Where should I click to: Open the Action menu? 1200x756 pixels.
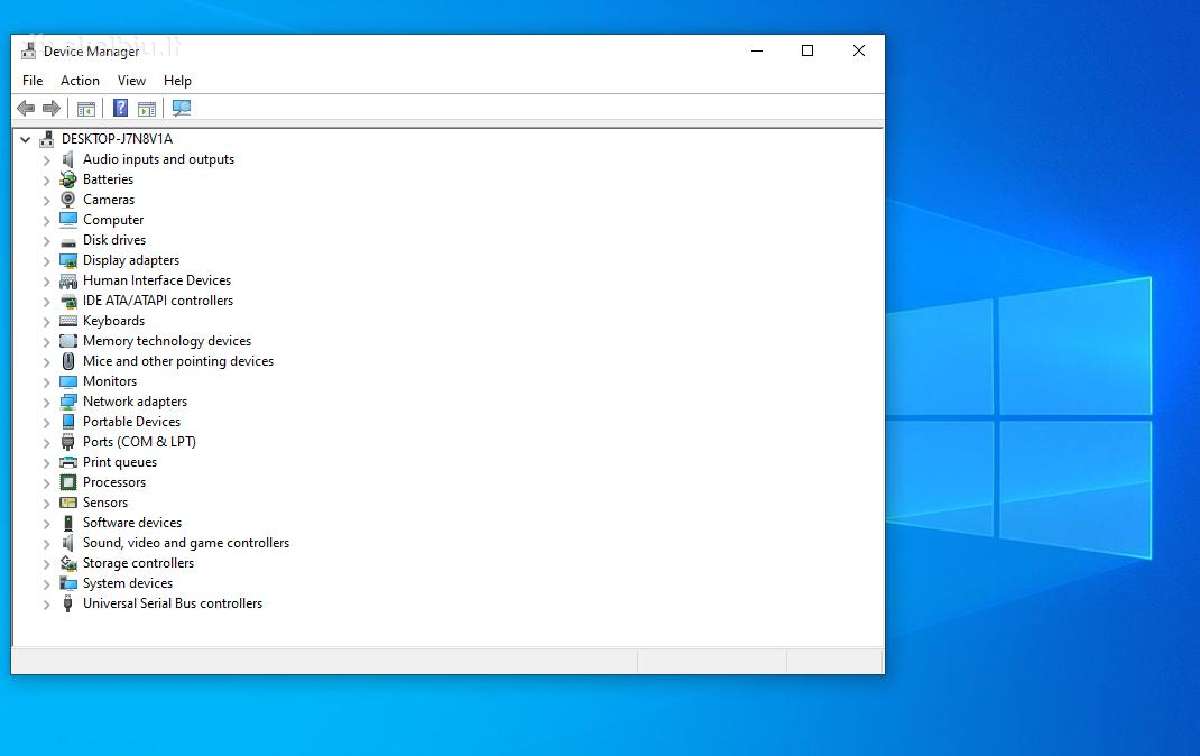click(x=80, y=80)
